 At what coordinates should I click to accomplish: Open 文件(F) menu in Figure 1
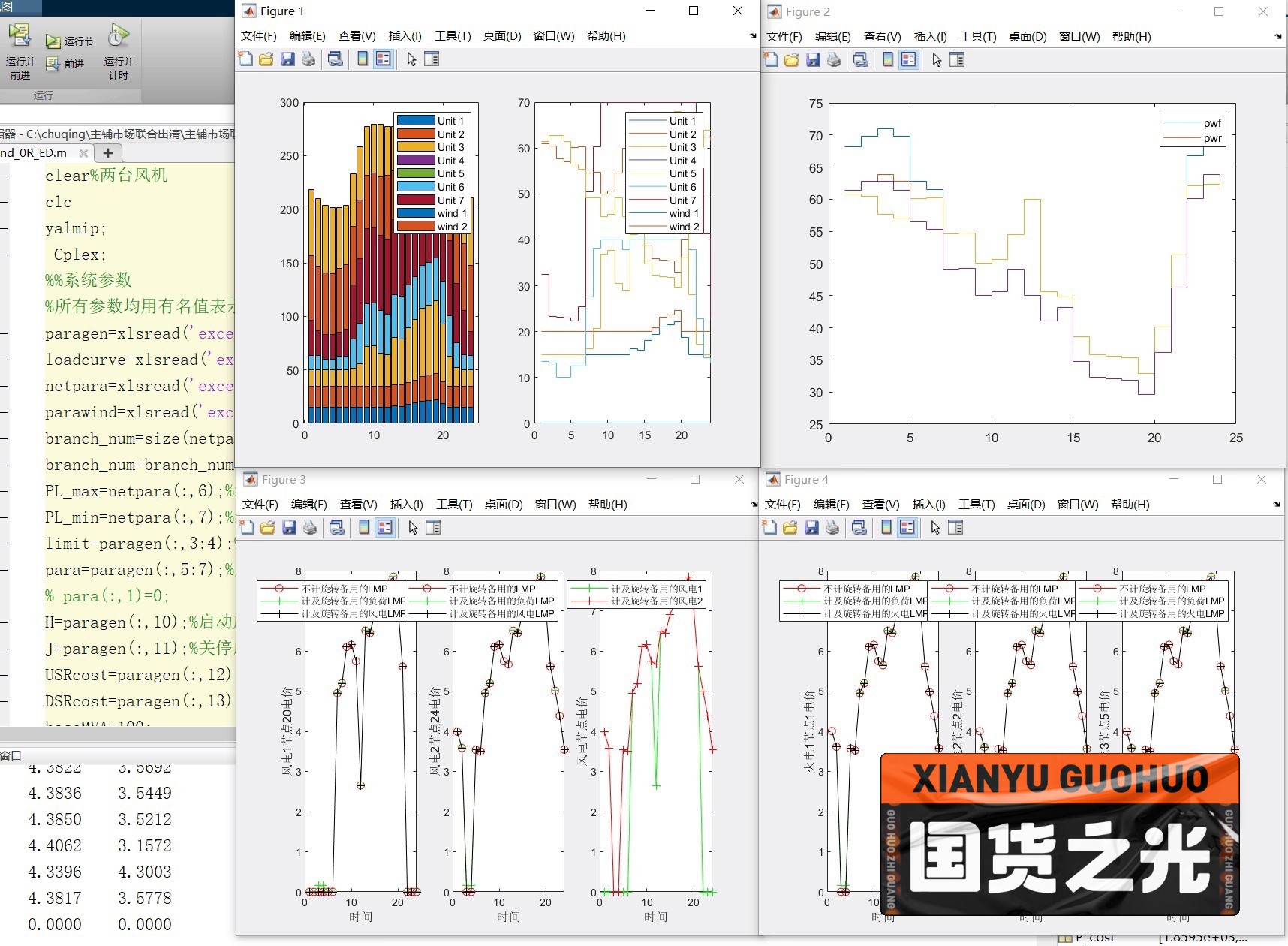point(259,35)
